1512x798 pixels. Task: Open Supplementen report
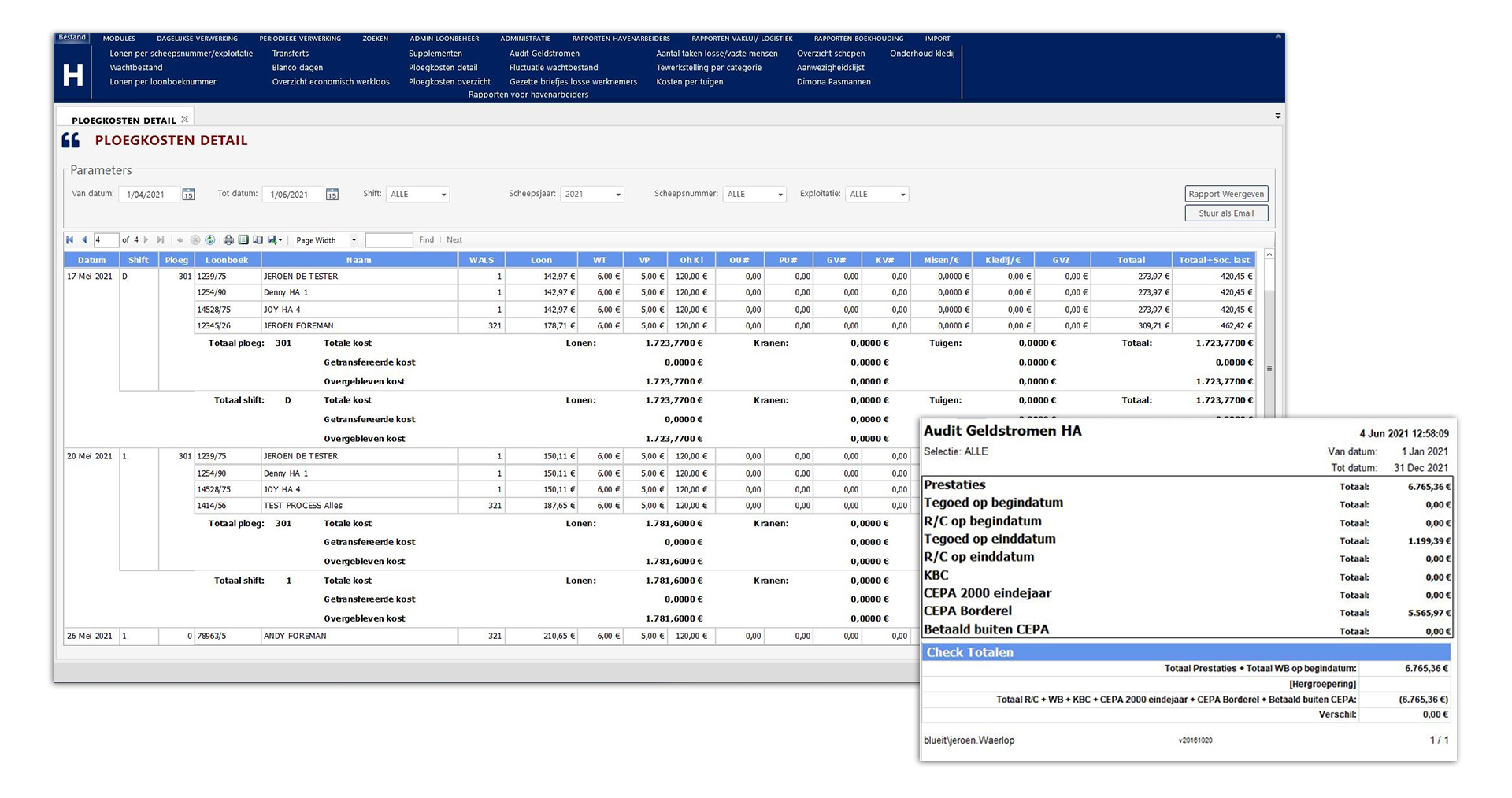pyautogui.click(x=435, y=54)
